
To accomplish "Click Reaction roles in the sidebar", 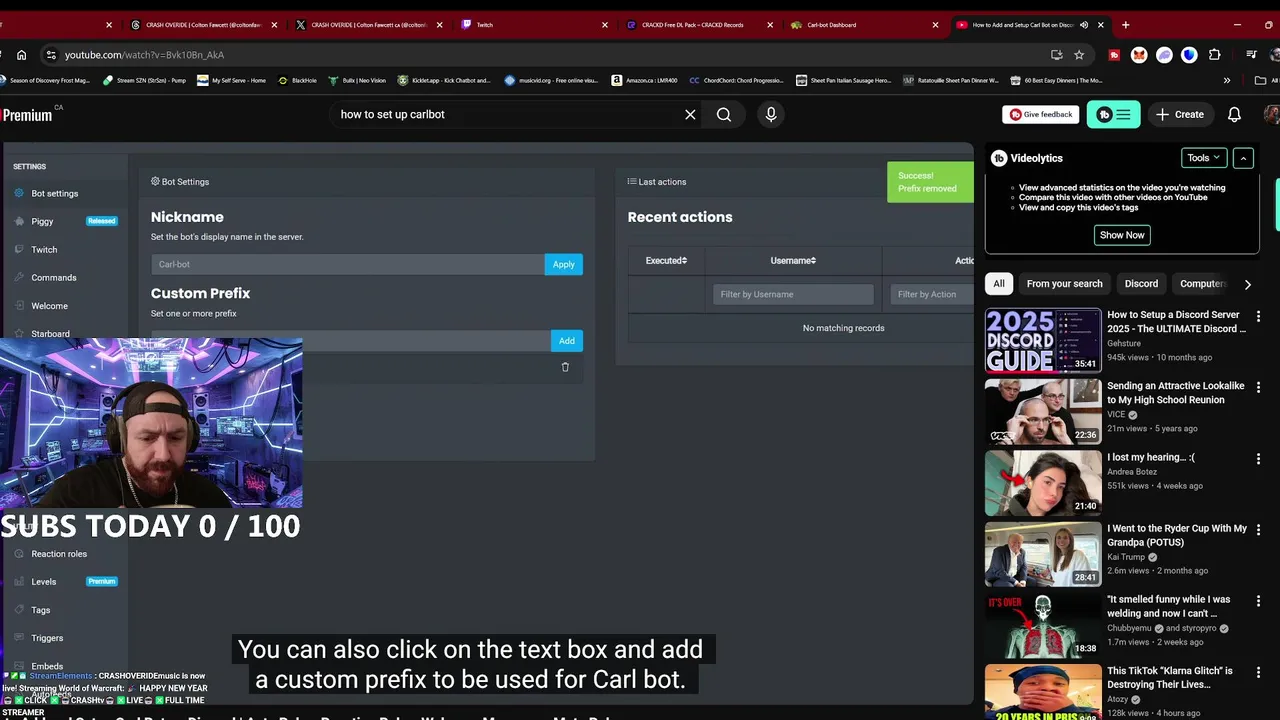I will tap(58, 554).
